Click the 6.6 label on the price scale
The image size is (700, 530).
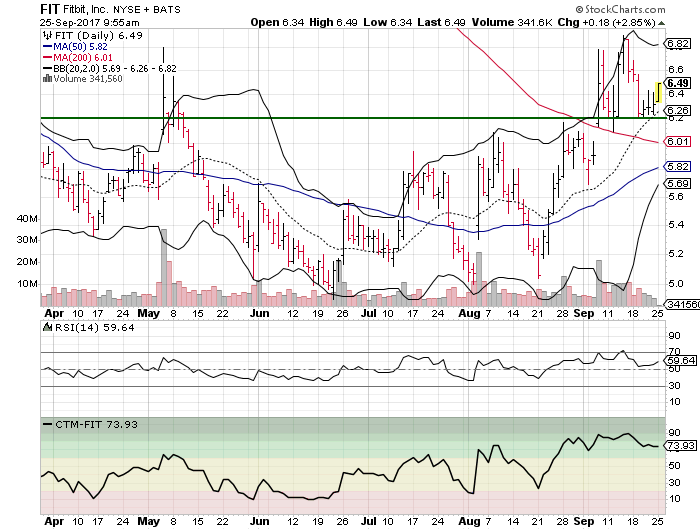pyautogui.click(x=676, y=69)
